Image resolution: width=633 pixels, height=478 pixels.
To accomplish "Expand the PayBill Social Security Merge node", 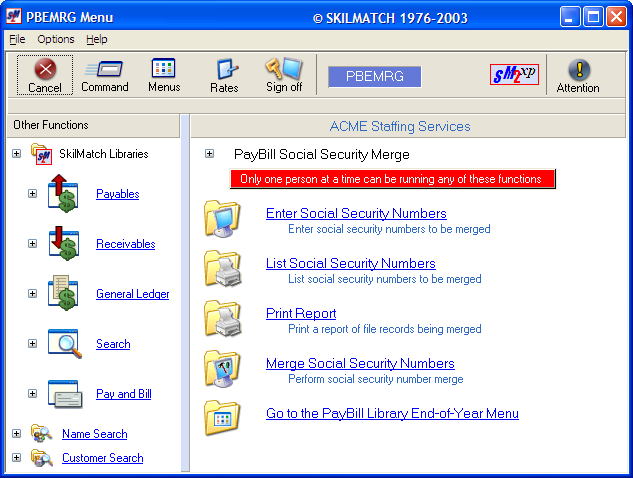I will pos(210,154).
